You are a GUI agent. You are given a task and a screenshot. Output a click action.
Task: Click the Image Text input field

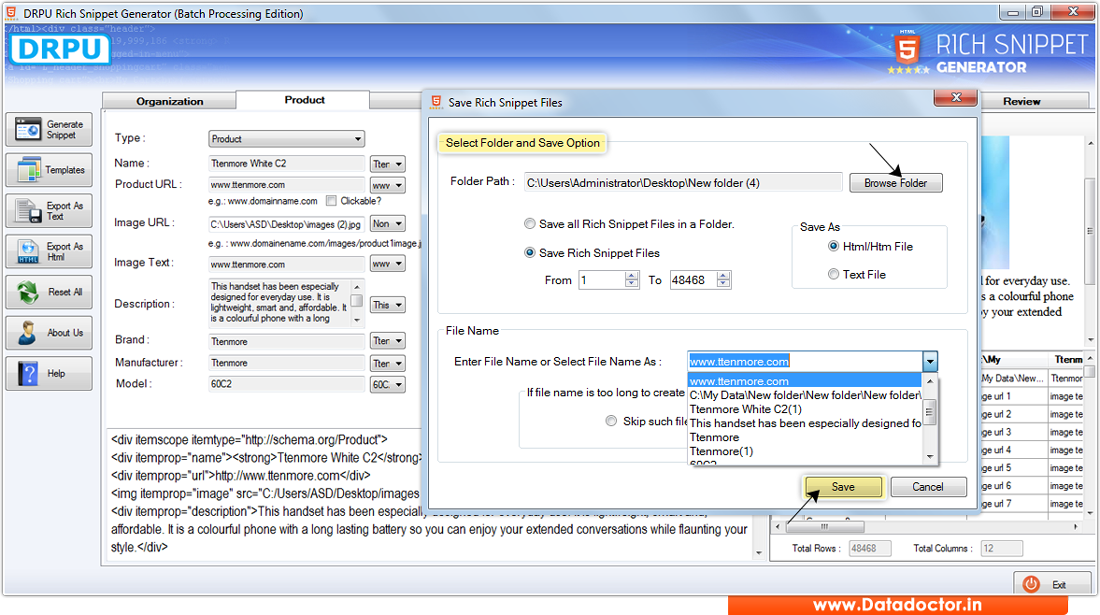point(286,264)
